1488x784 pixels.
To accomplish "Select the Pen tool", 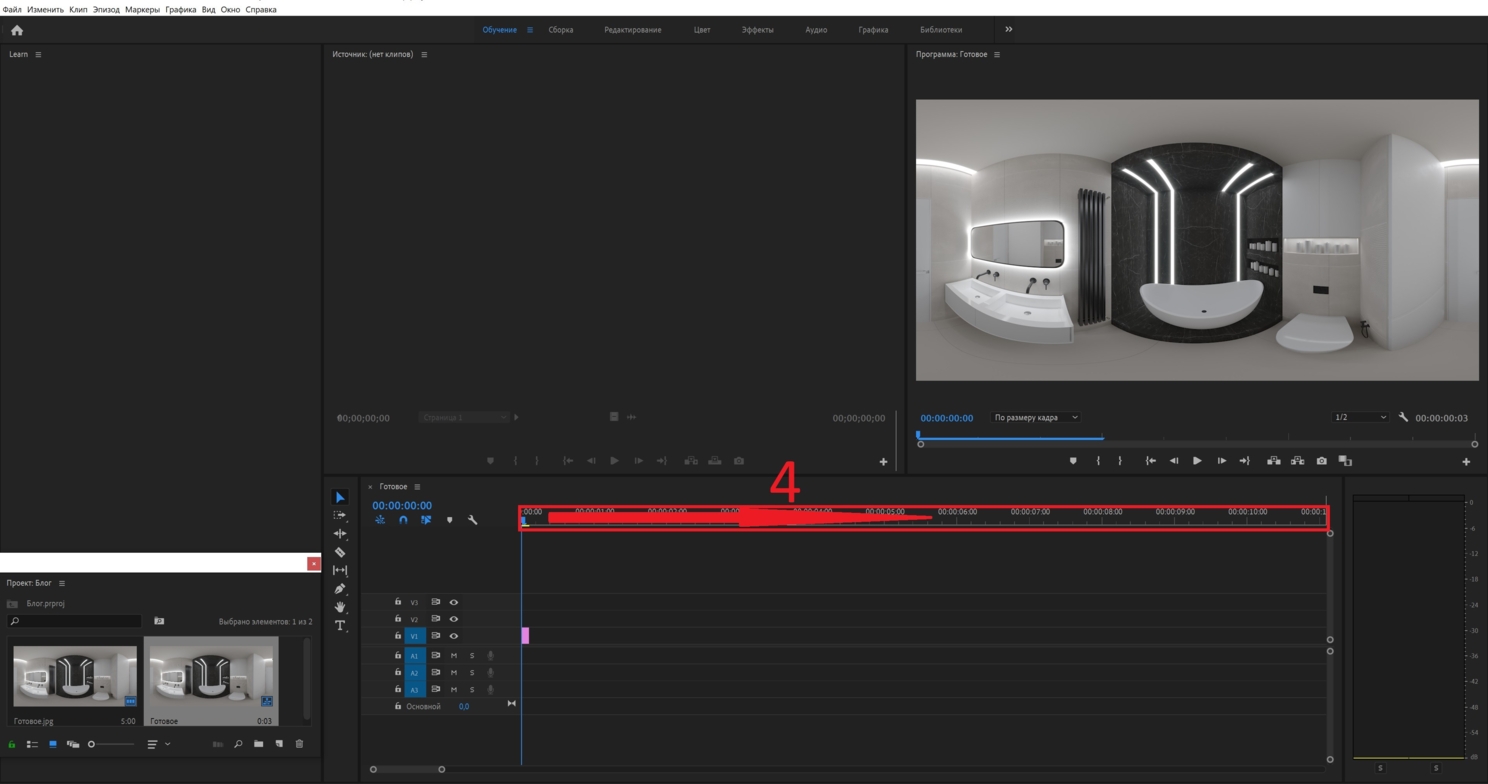I will 340,589.
